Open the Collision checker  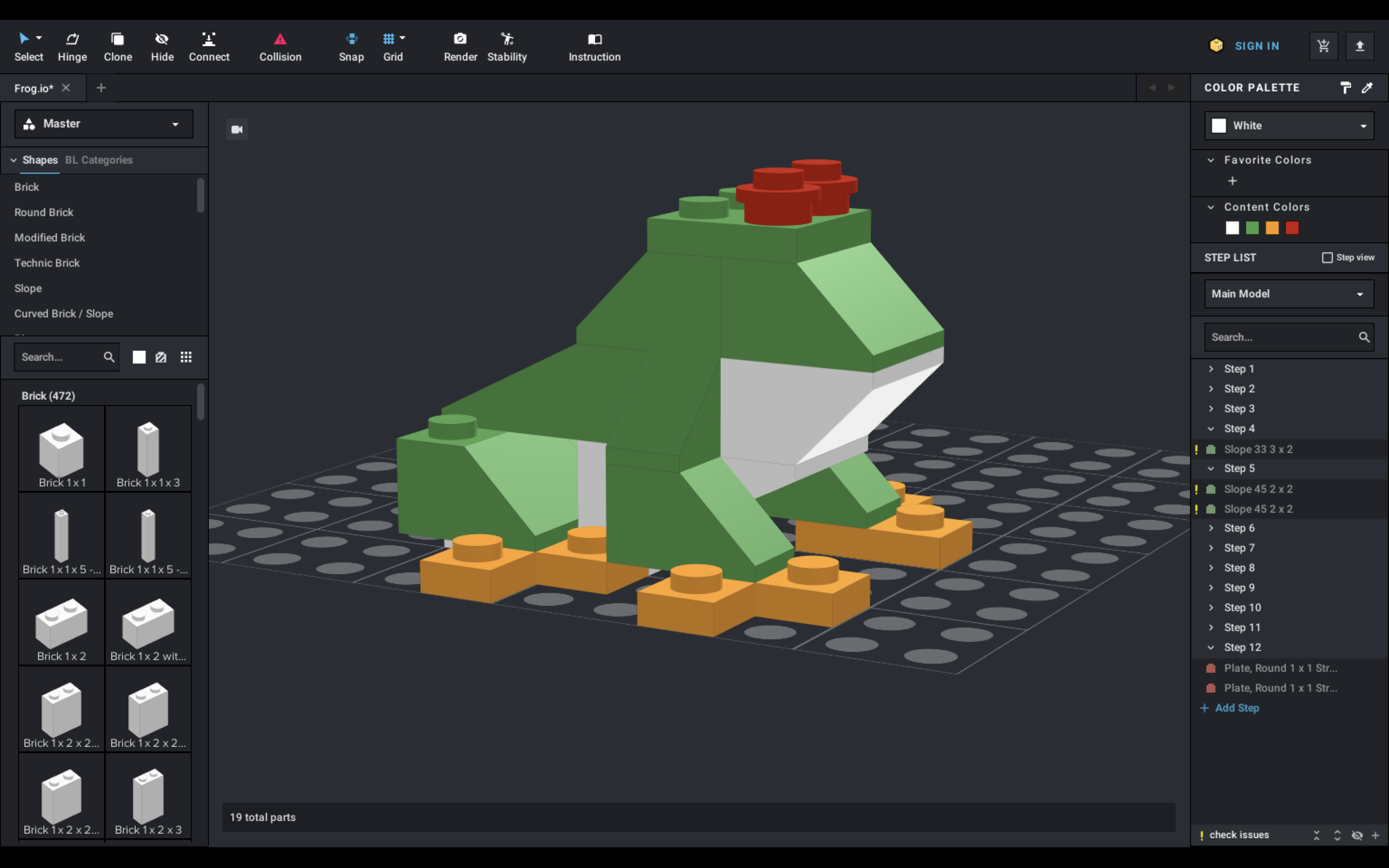point(279,46)
